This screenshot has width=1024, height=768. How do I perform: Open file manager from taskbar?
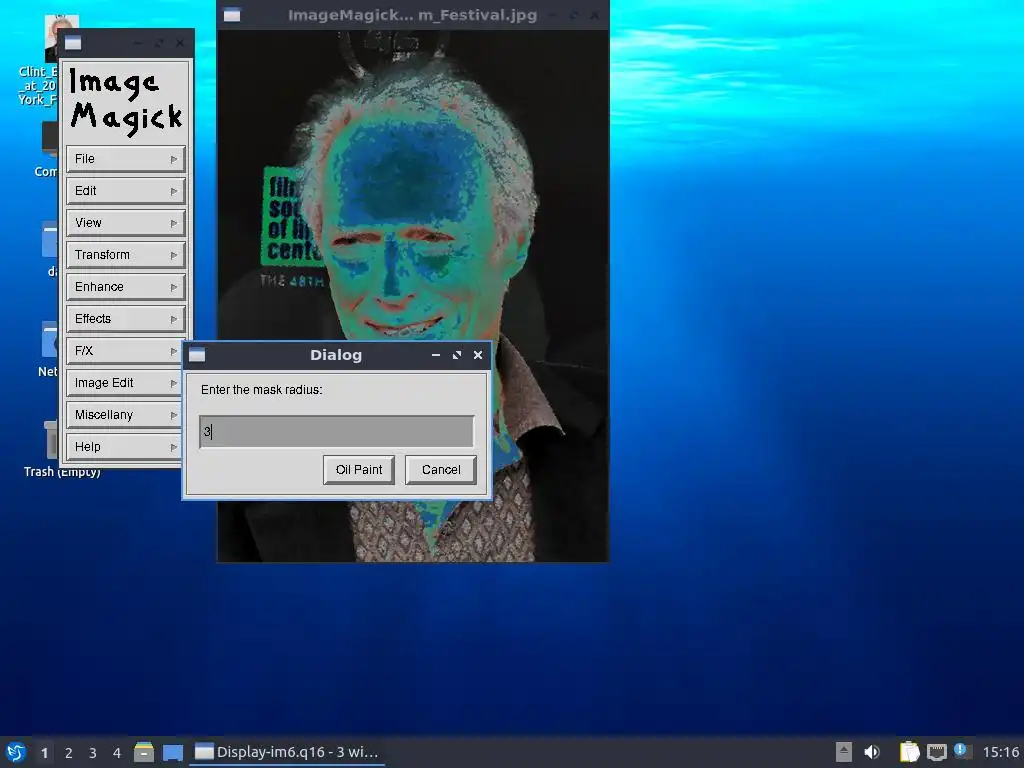click(144, 752)
